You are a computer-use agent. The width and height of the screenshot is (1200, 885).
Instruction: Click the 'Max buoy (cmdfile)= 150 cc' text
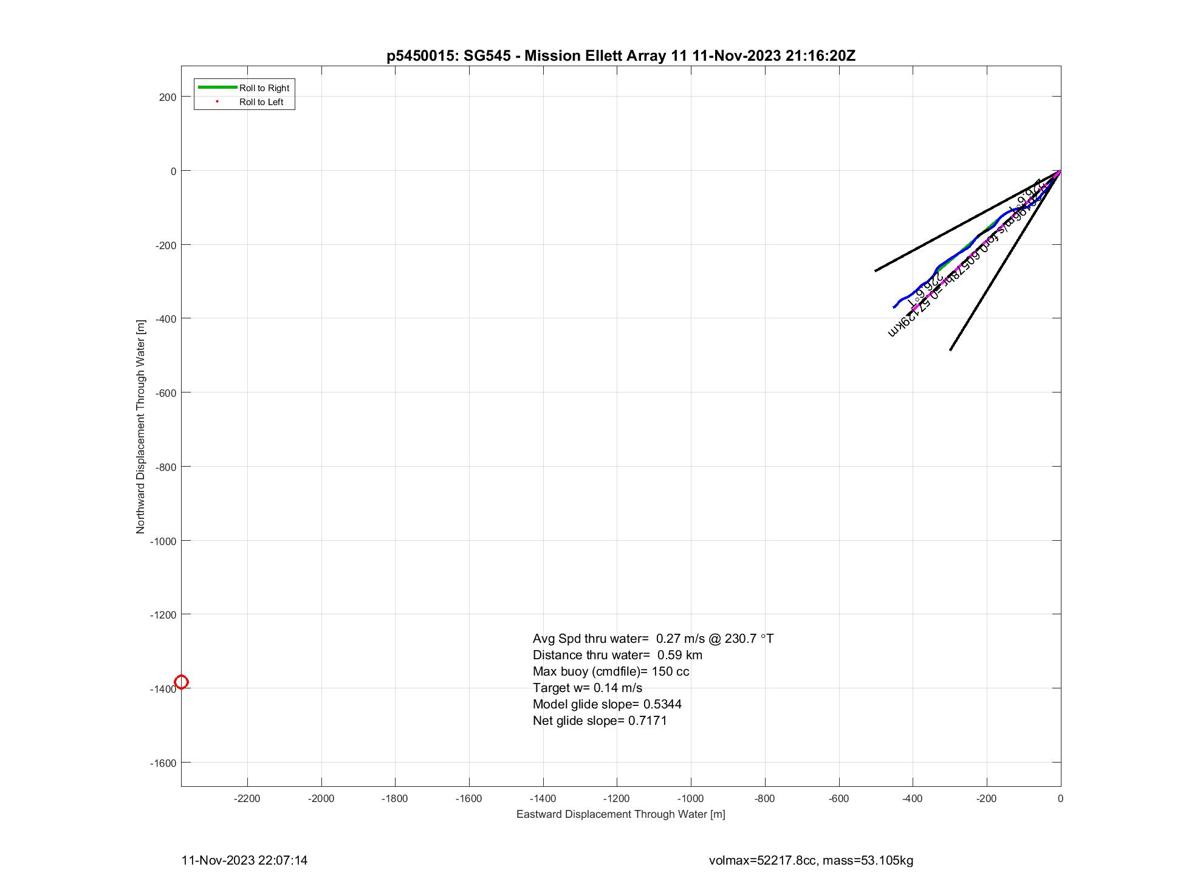point(611,671)
